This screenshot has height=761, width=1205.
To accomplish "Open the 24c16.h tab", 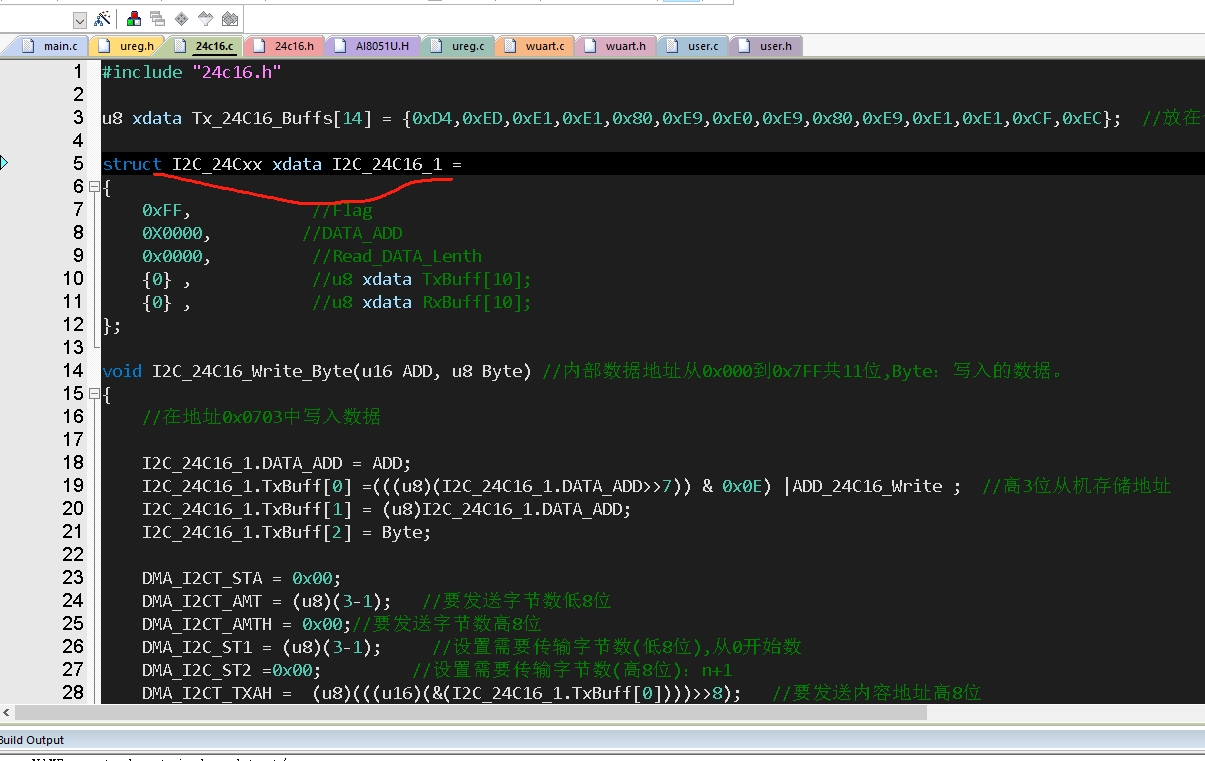I will 286,46.
